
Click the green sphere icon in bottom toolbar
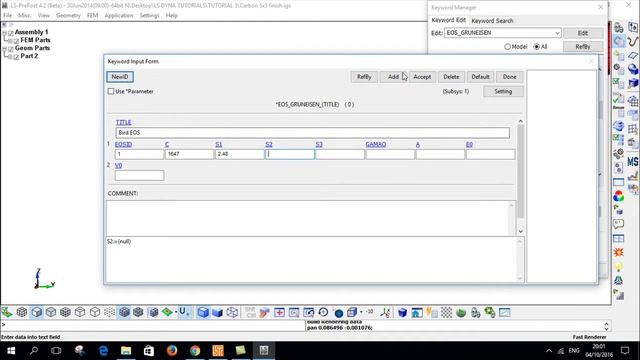461,313
